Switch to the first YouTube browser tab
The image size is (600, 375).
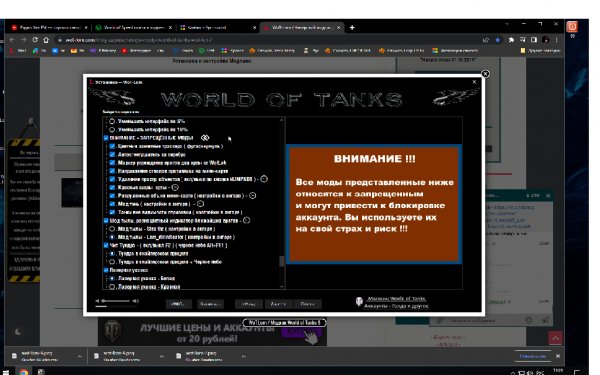tap(49, 28)
